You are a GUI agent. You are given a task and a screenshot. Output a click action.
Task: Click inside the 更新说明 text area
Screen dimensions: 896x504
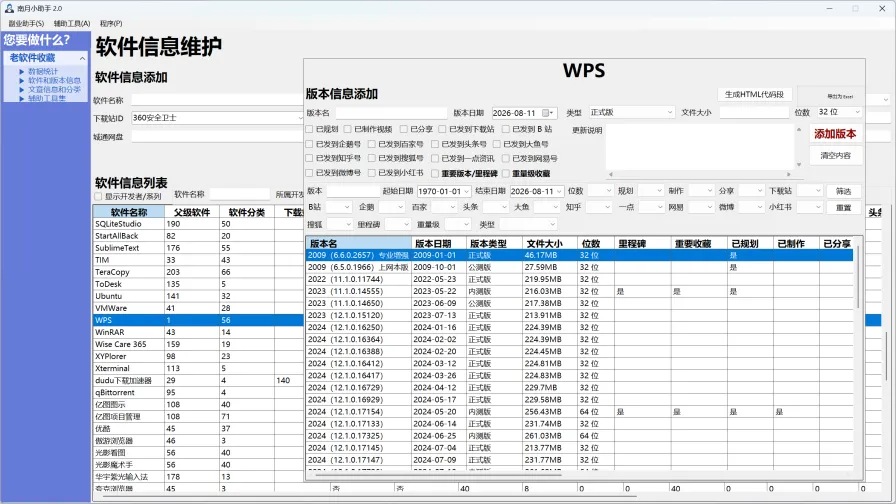pos(700,147)
